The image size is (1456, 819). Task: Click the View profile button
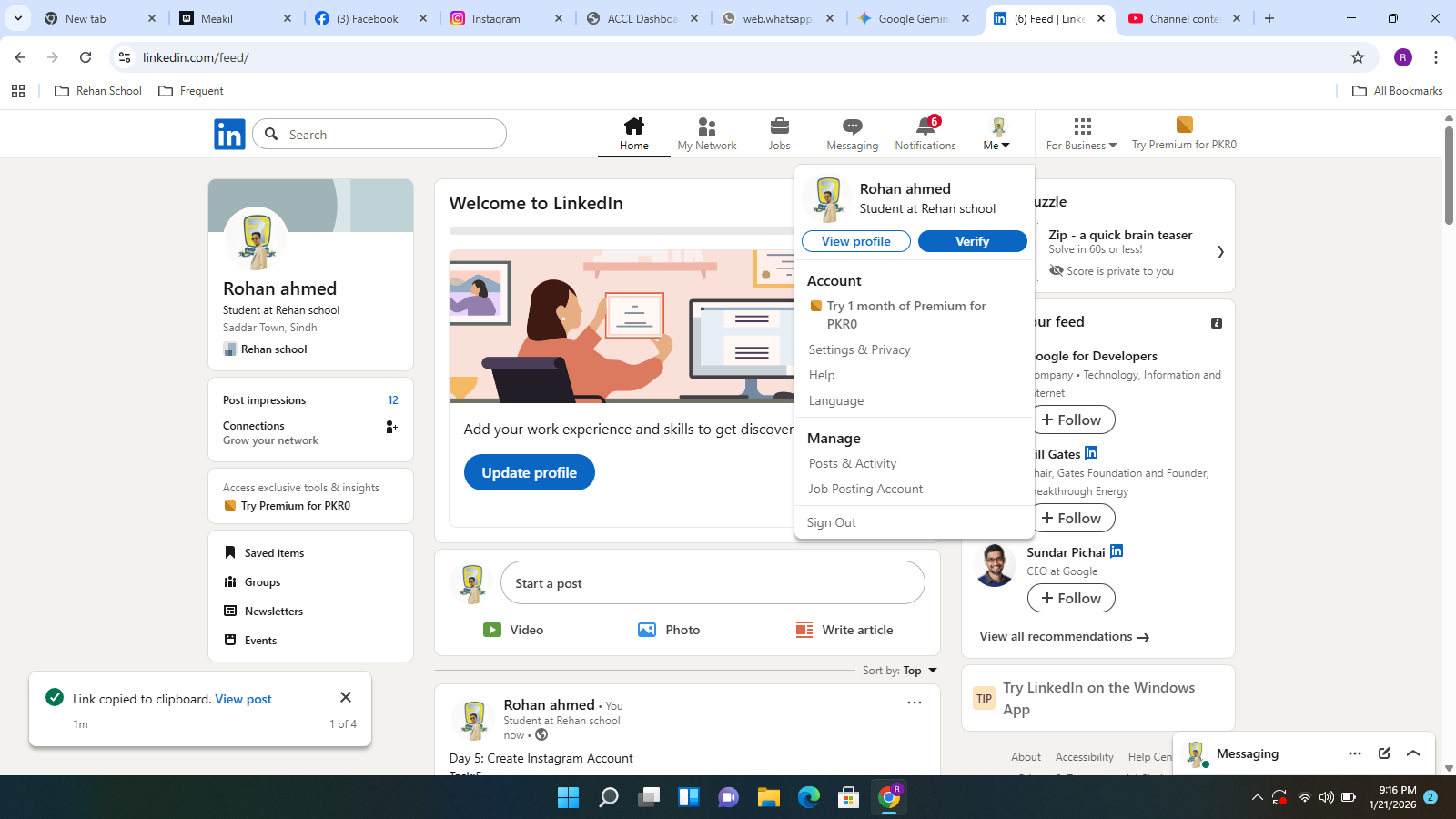[x=855, y=241]
